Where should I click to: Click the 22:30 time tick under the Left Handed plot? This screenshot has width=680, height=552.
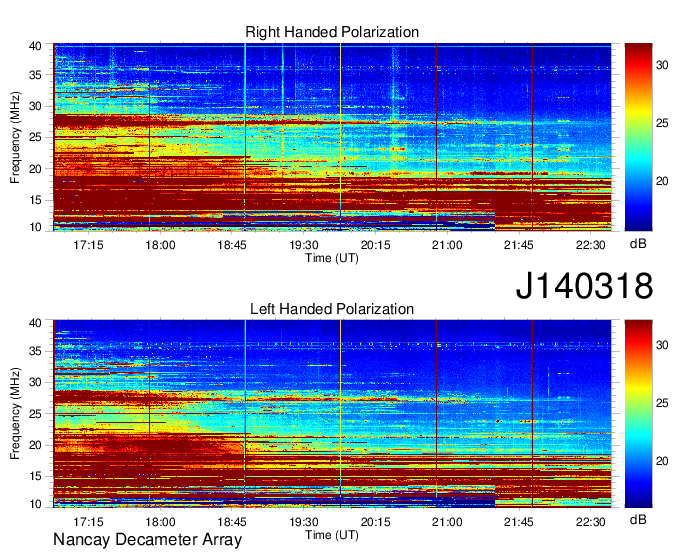[x=591, y=522]
